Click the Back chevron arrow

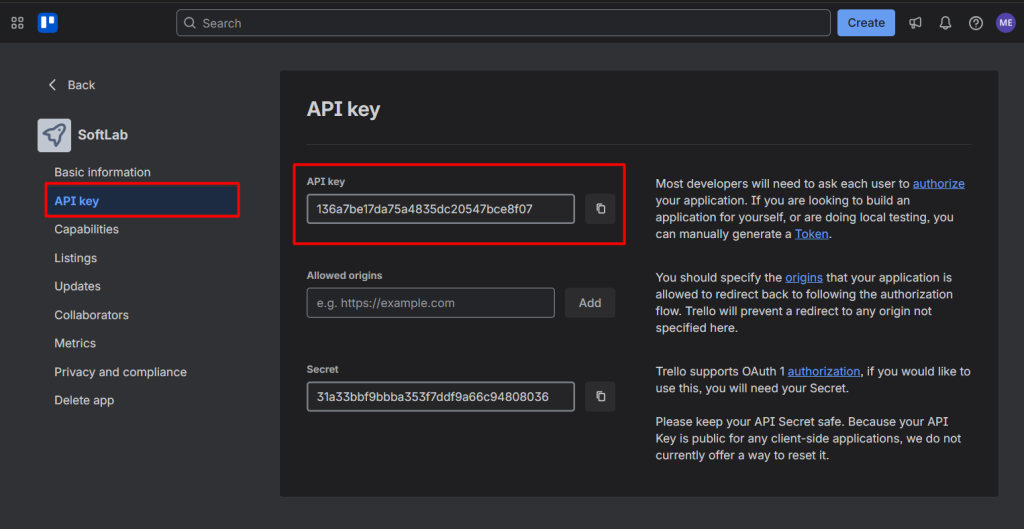(x=52, y=85)
